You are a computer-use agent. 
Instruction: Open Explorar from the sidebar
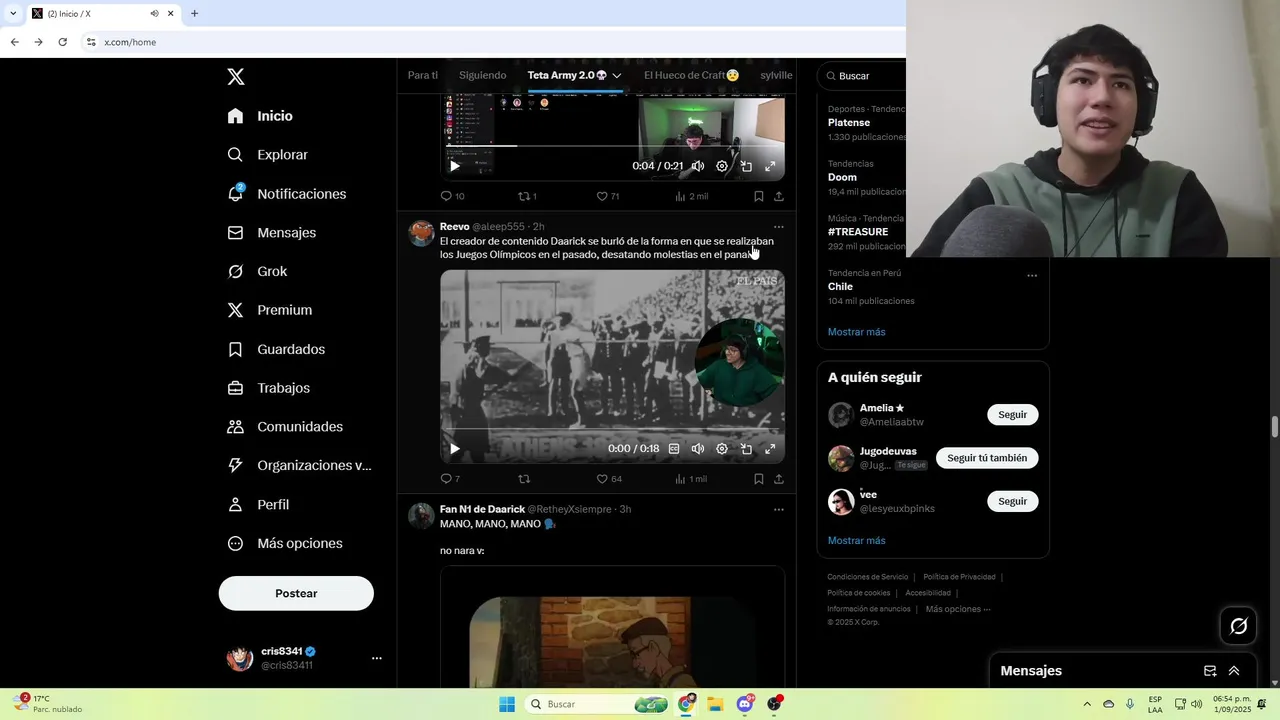coord(268,155)
